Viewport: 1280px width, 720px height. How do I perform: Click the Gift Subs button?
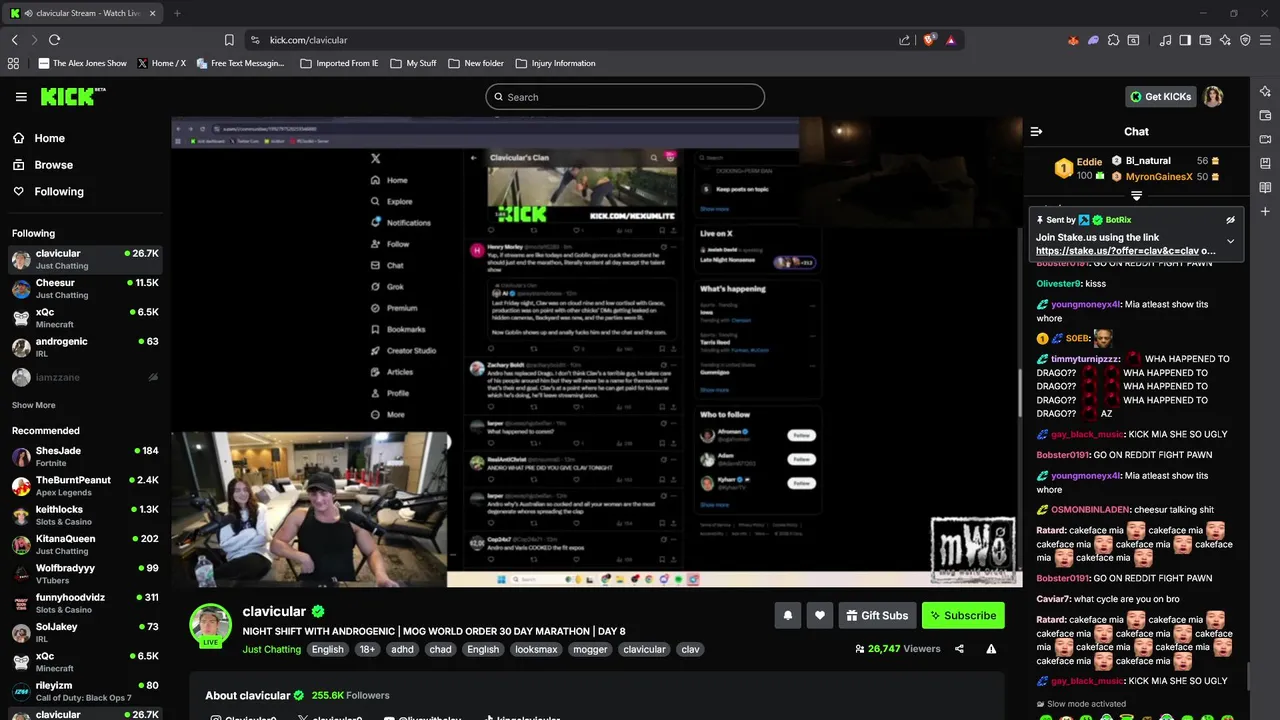(x=877, y=615)
